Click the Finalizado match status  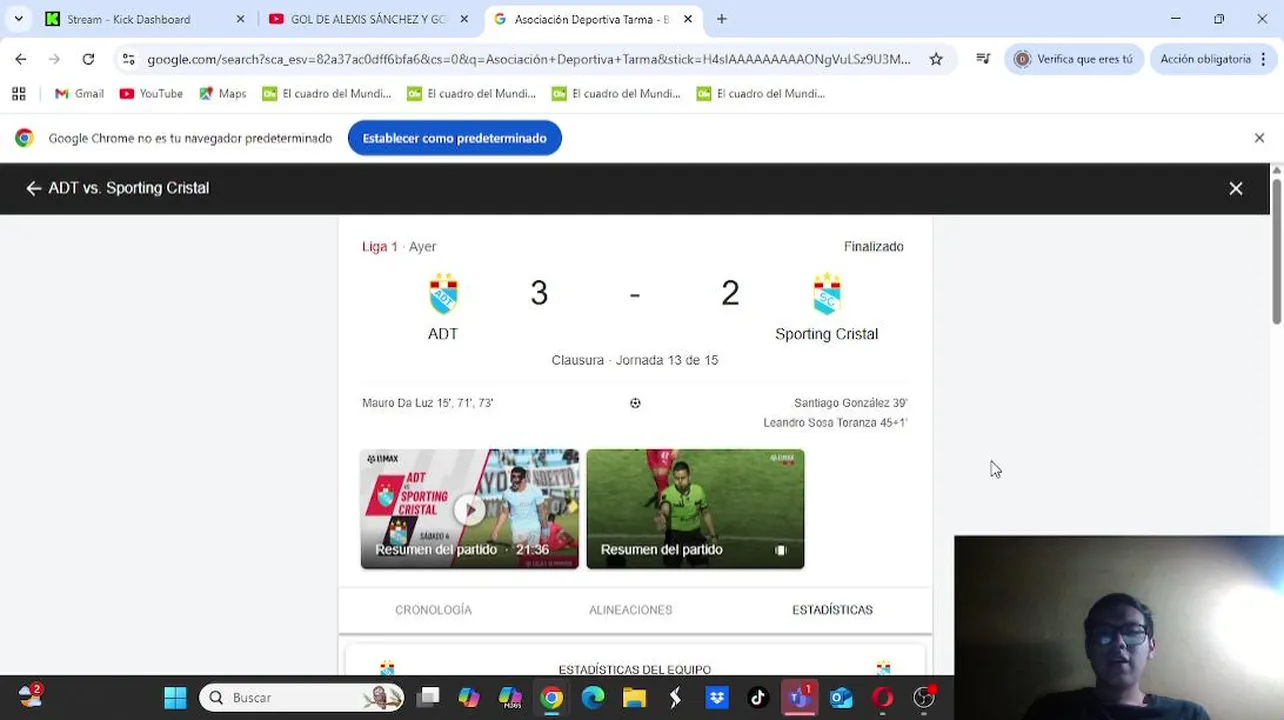click(873, 247)
